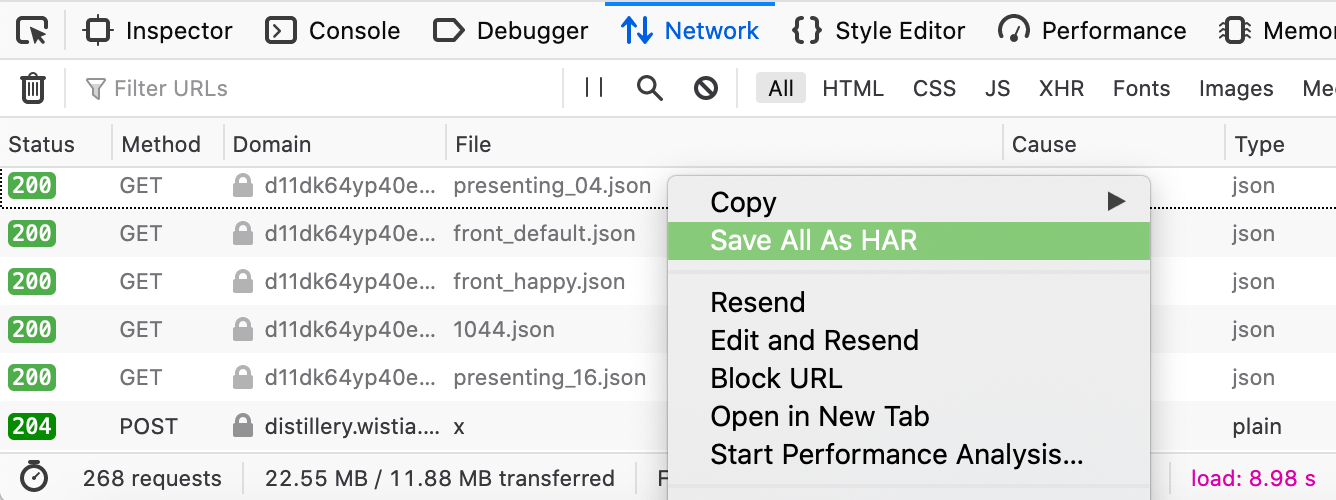Click the element picker icon
The height and width of the screenshot is (500, 1336).
(33, 31)
